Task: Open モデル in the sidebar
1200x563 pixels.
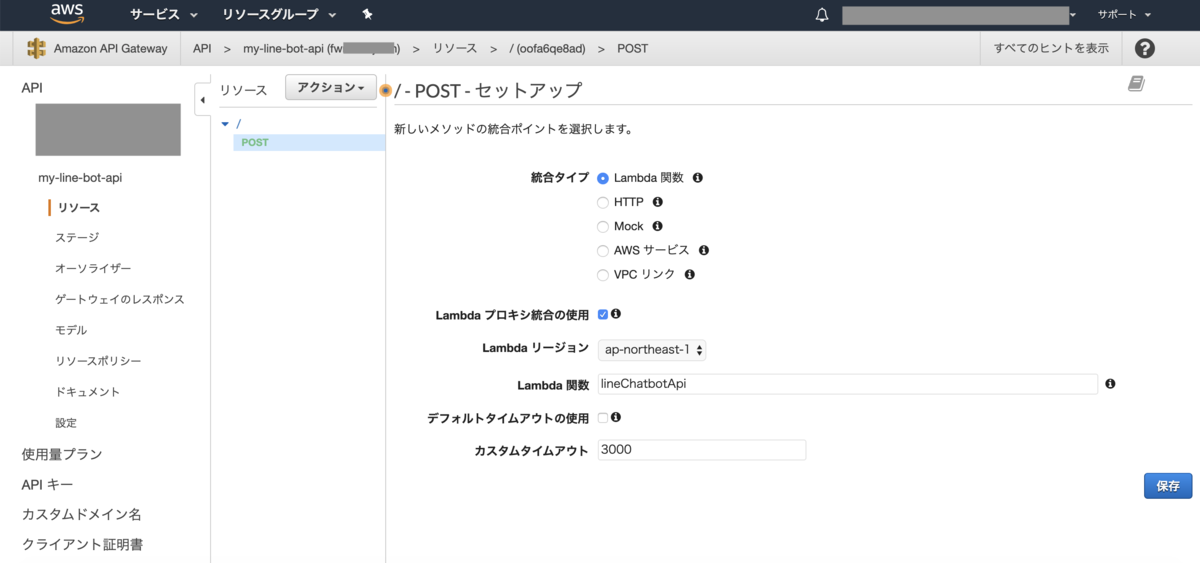Action: (71, 330)
